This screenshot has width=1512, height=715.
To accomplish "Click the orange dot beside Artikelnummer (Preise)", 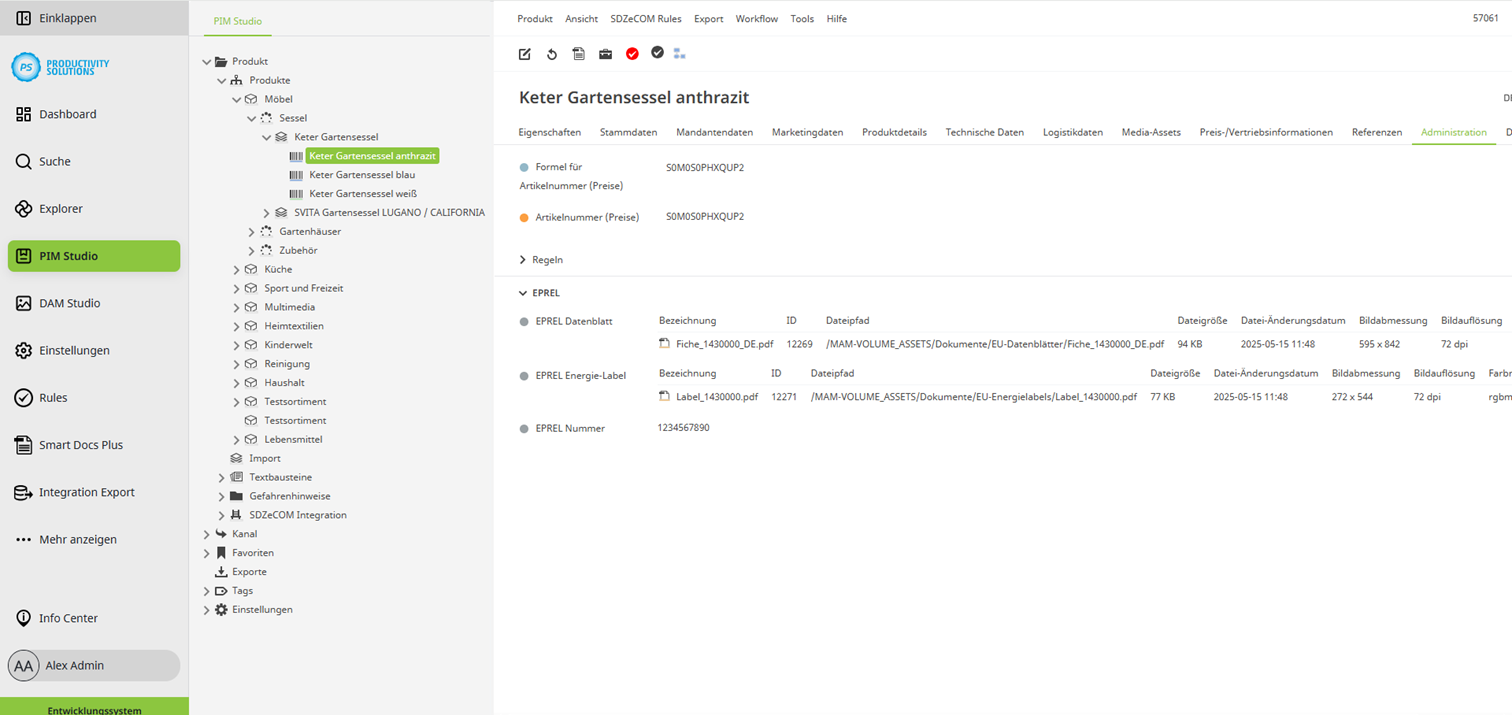I will (x=524, y=216).
